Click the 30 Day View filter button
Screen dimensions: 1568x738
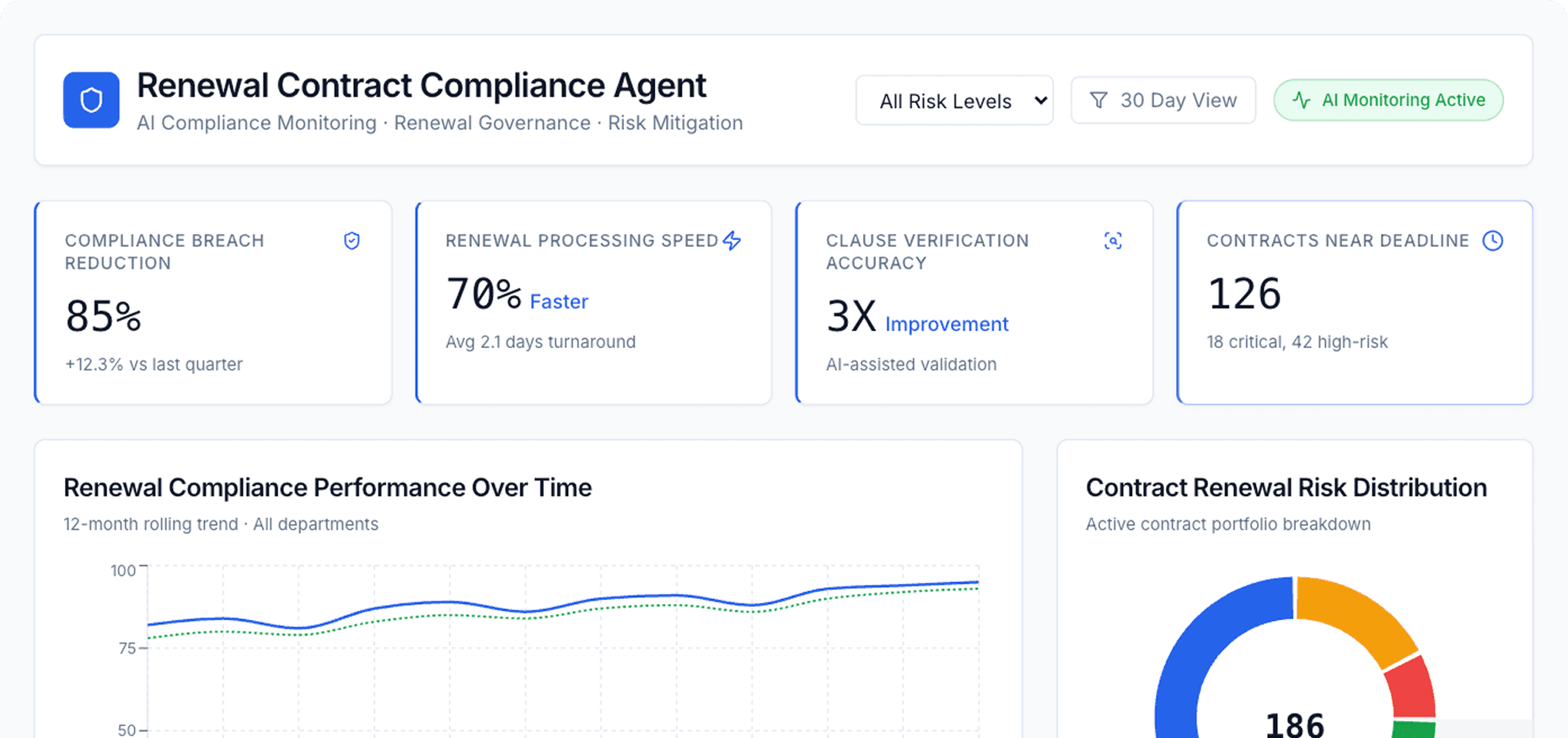pos(1163,100)
